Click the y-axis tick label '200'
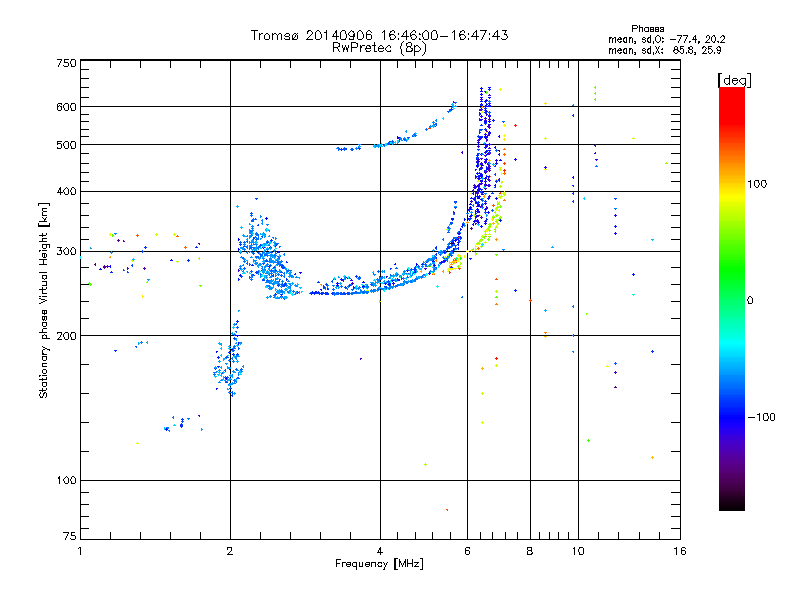The height and width of the screenshot is (600, 800). click(66, 336)
